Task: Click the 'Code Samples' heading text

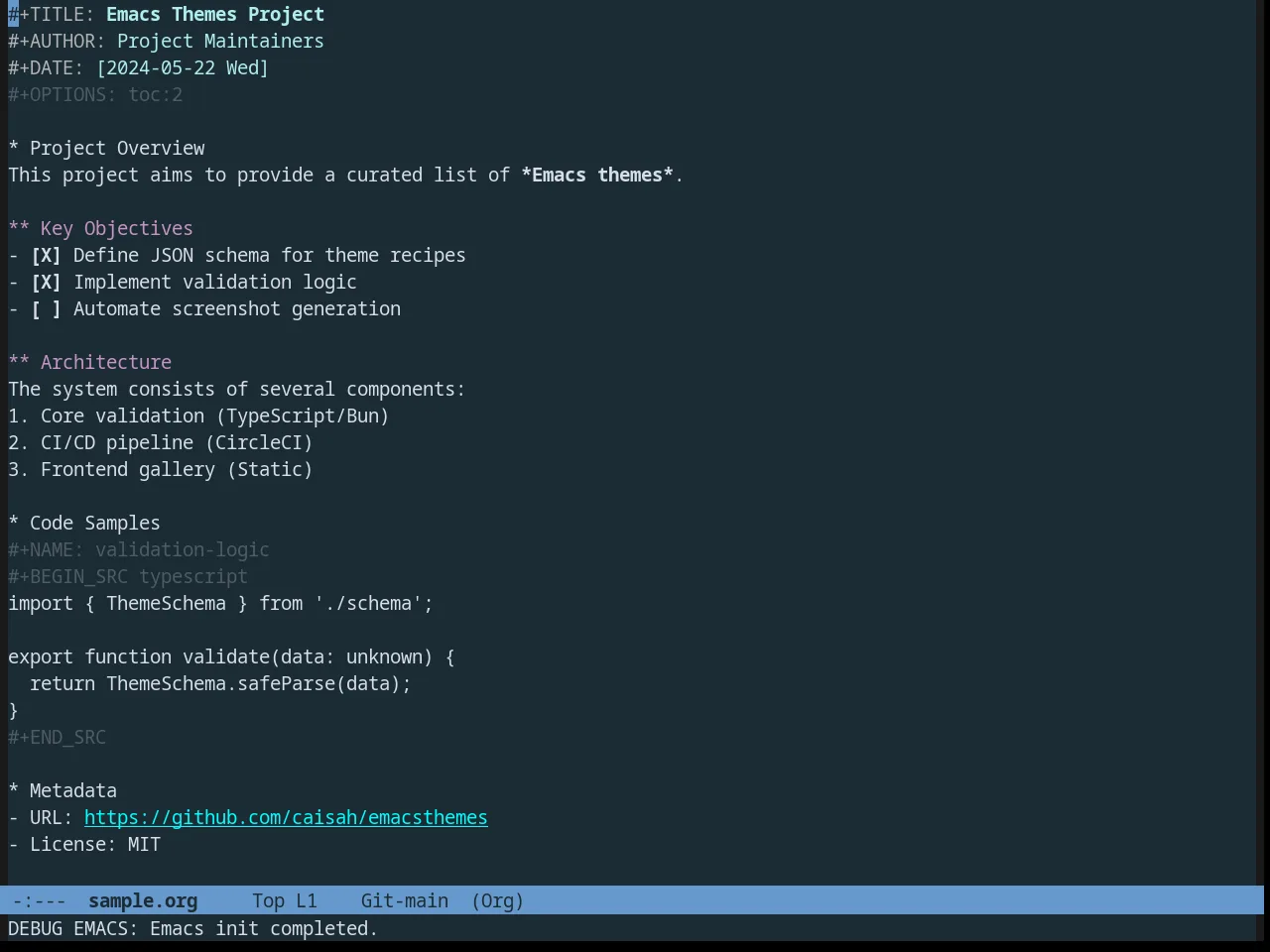Action: pos(95,523)
